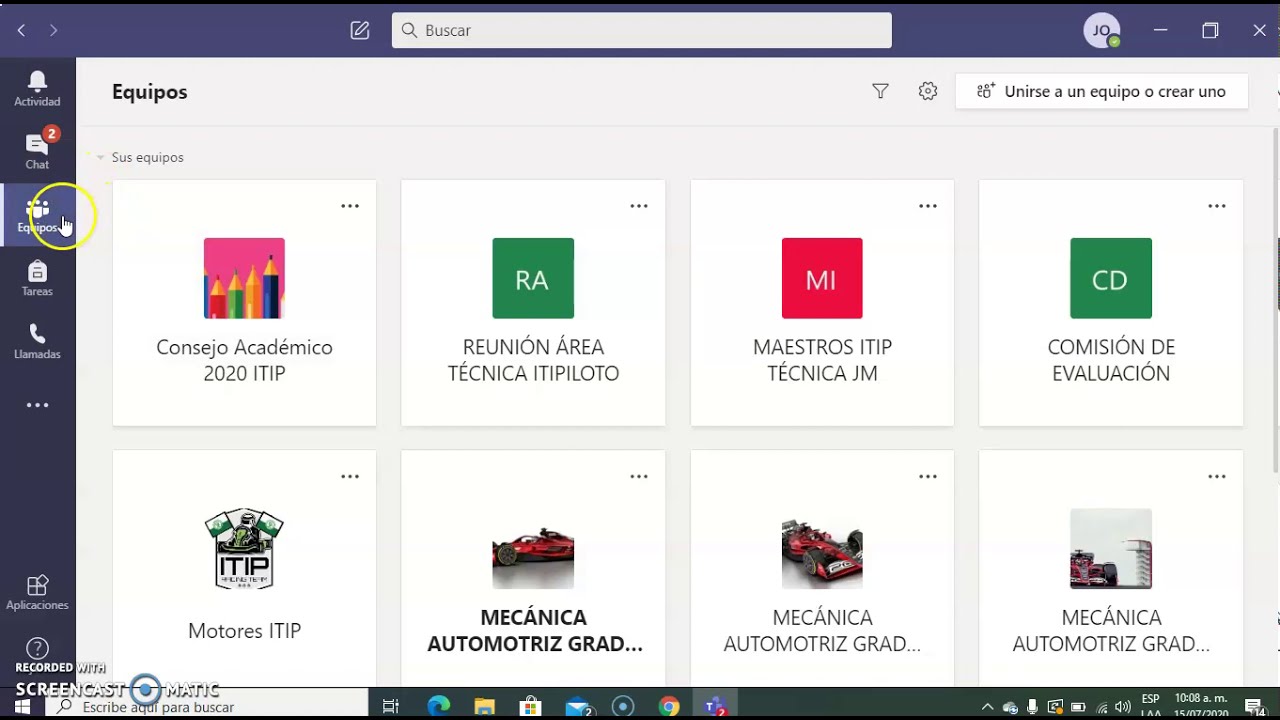Open Tareas in the sidebar
Image resolution: width=1280 pixels, height=720 pixels.
click(x=37, y=278)
